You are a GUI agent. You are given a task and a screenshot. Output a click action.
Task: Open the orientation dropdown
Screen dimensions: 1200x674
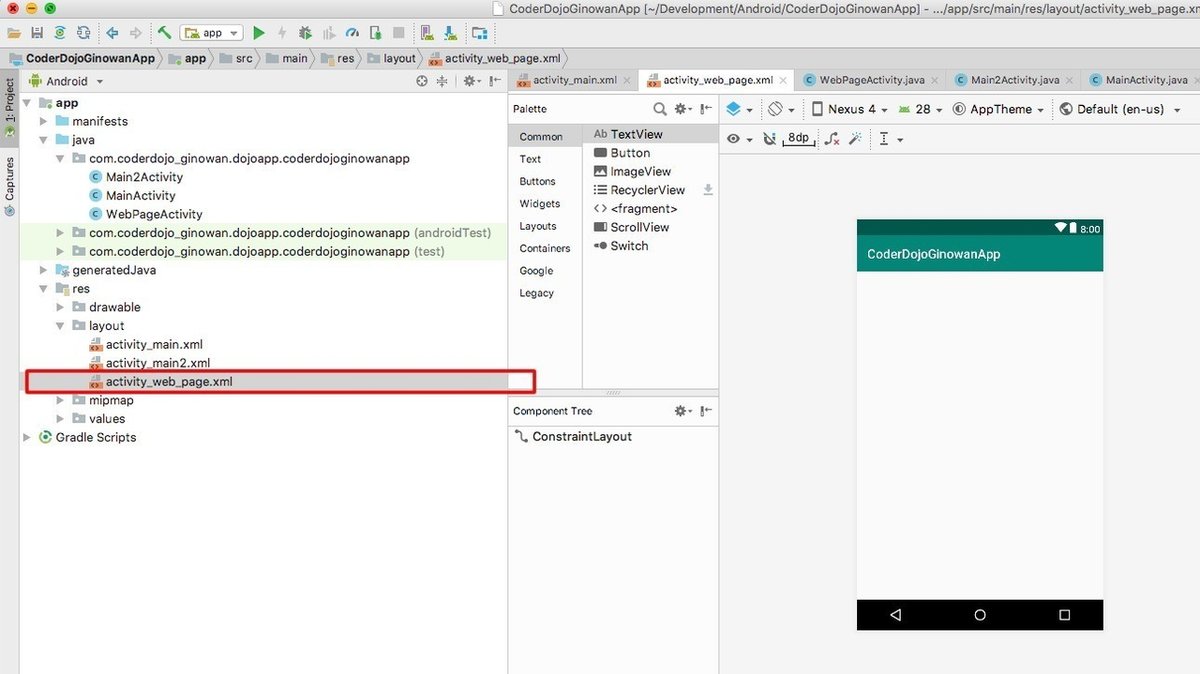pos(781,109)
